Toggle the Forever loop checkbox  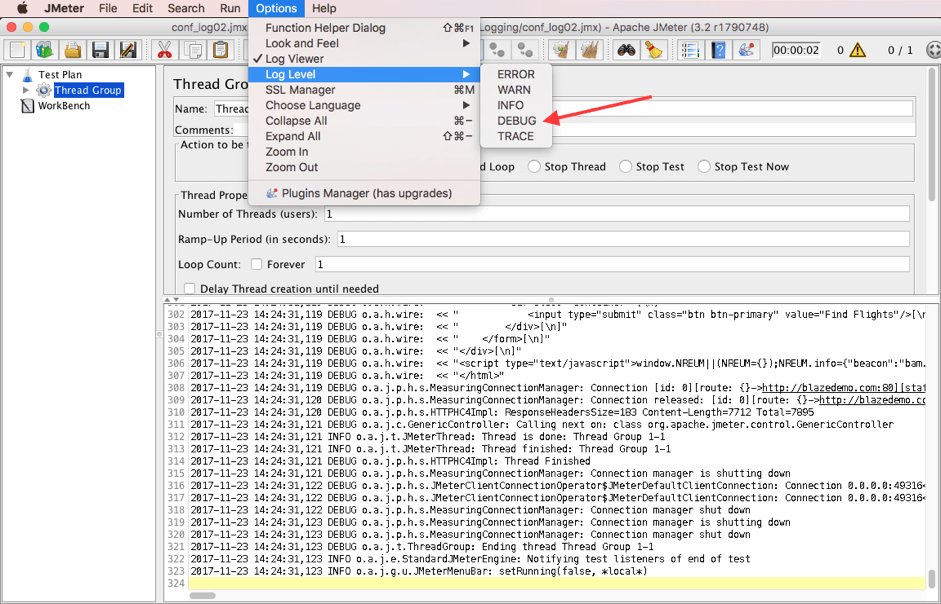click(x=256, y=264)
